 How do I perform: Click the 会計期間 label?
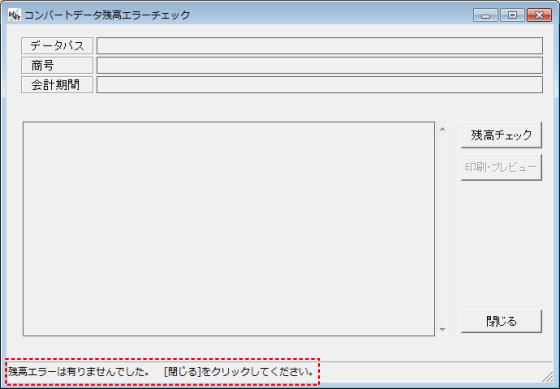[x=57, y=85]
